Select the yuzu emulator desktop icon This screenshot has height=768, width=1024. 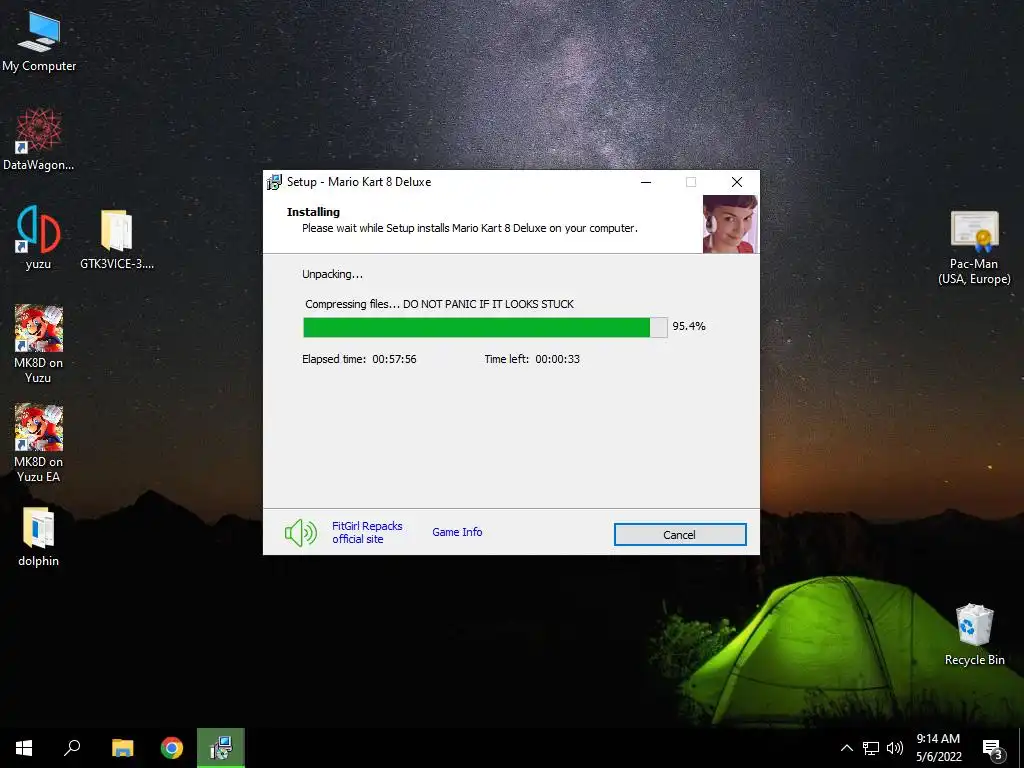39,238
